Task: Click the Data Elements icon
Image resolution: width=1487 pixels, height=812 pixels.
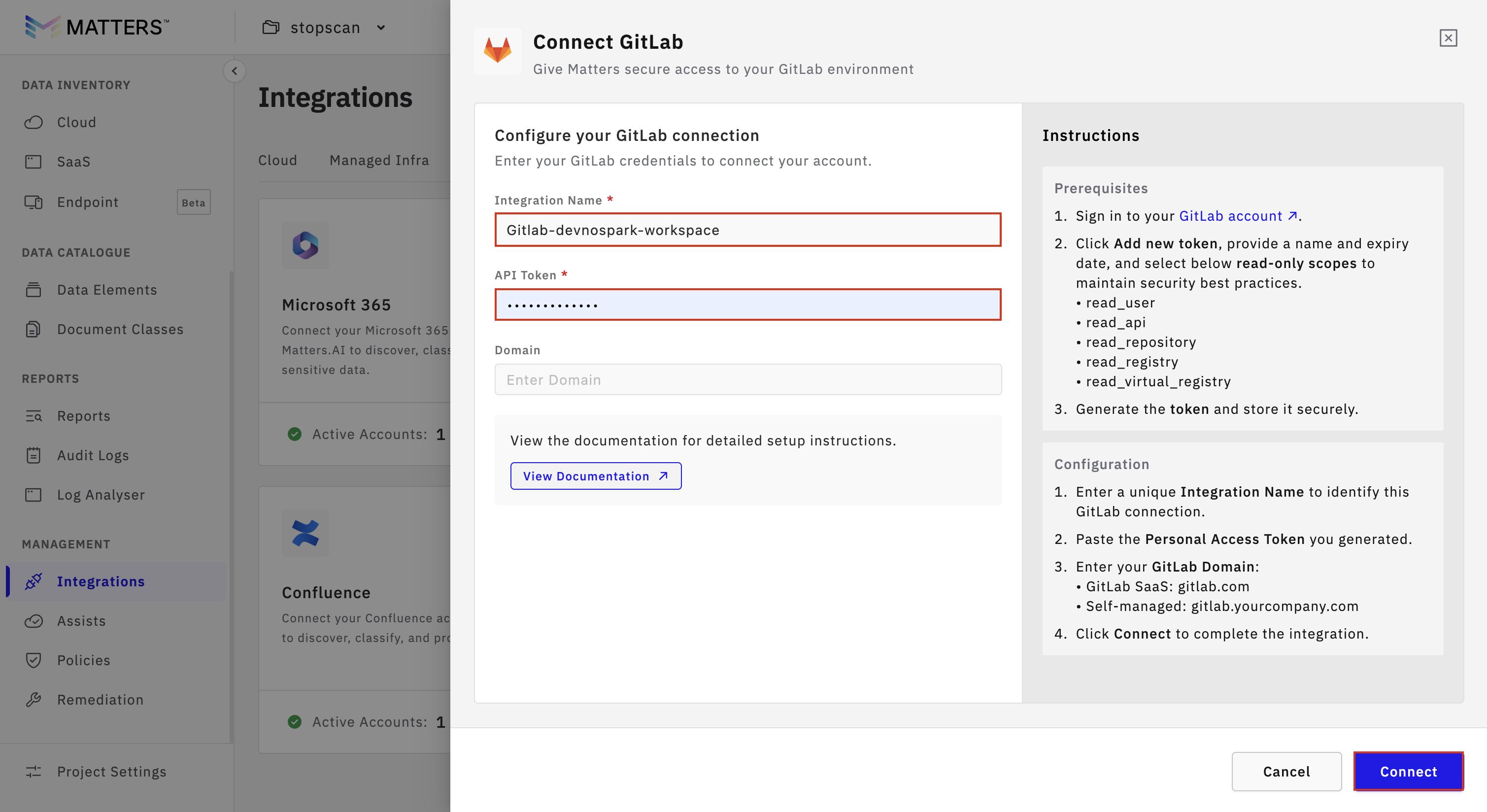Action: 34,290
